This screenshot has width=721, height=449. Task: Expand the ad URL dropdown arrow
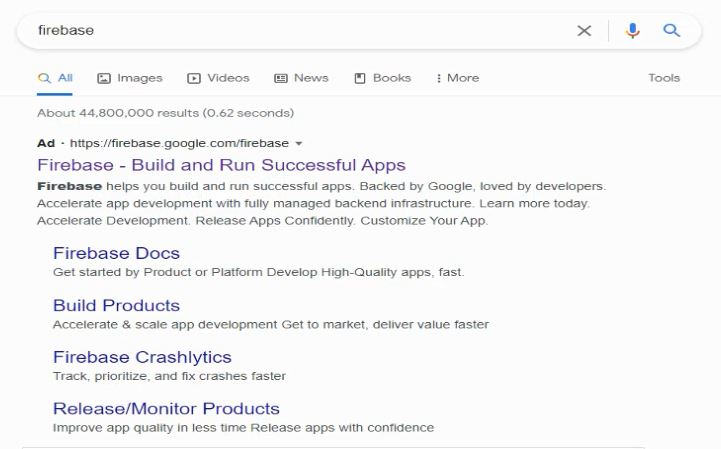pyautogui.click(x=299, y=144)
